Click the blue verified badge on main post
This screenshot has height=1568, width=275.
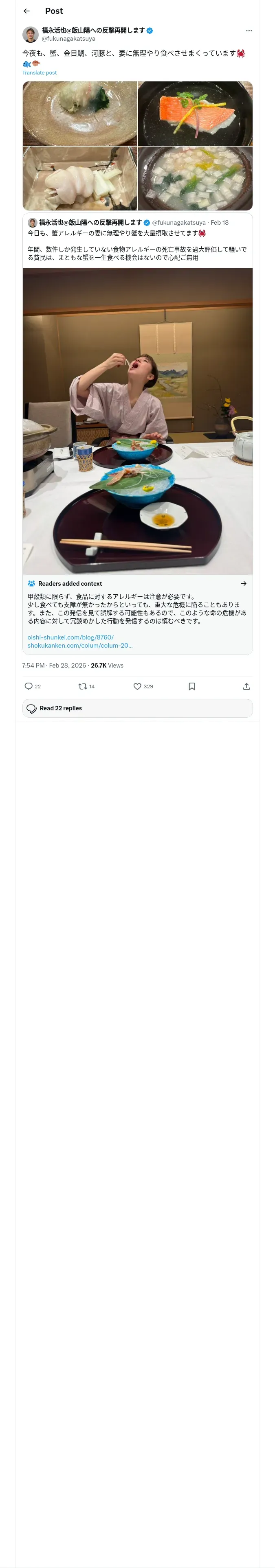click(150, 31)
